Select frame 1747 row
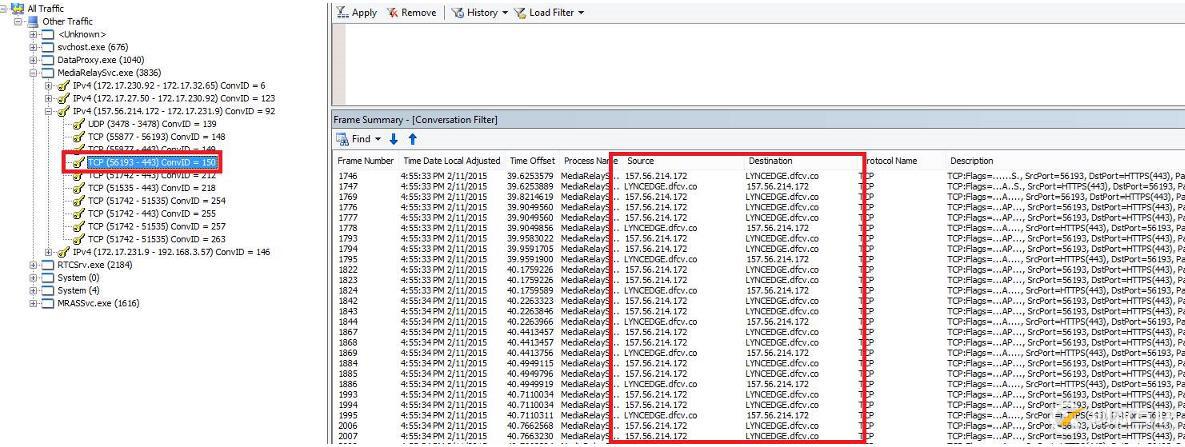This screenshot has width=1185, height=447. tap(760, 186)
